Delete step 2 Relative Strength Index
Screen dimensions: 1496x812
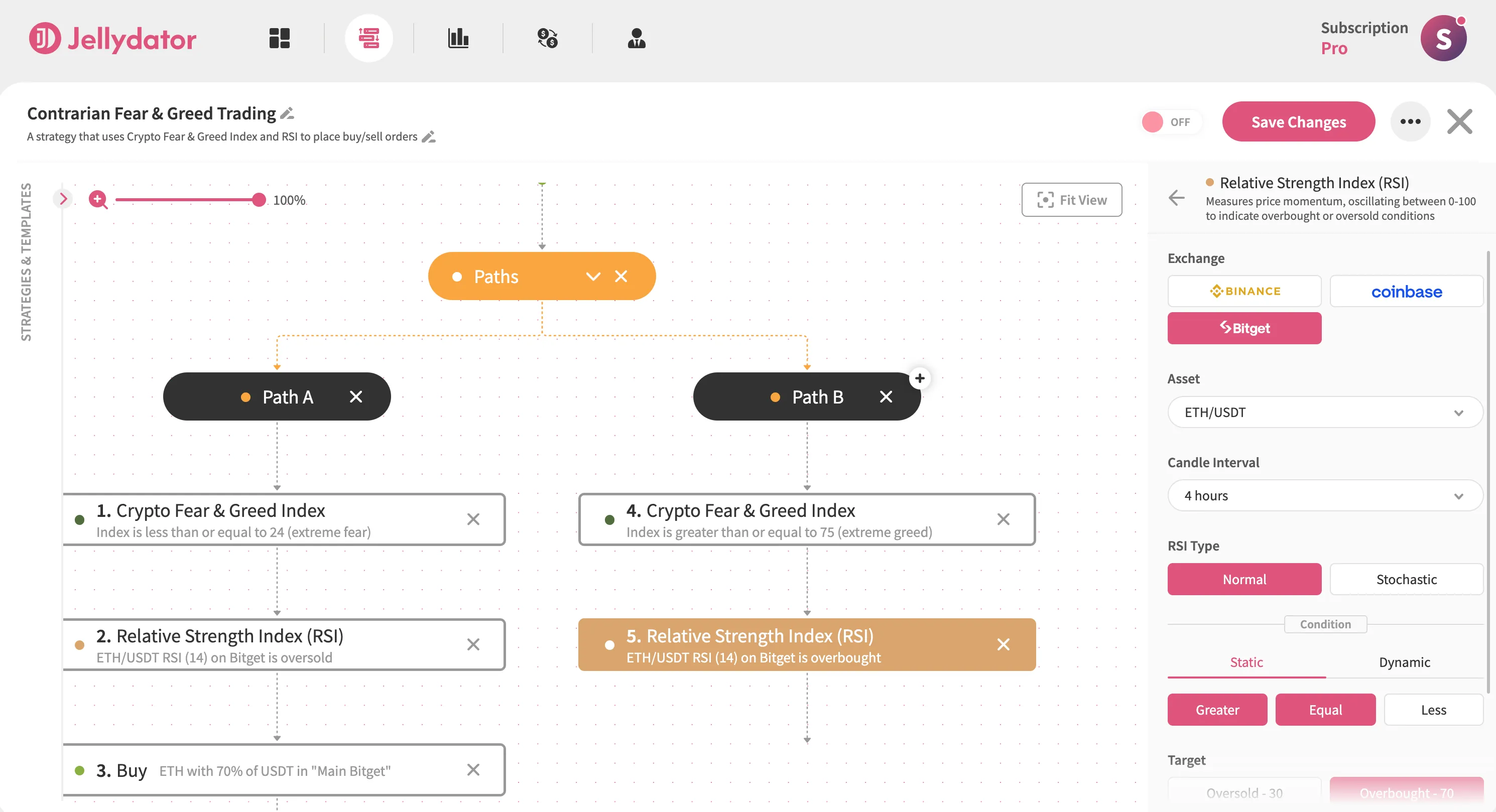coord(473,644)
